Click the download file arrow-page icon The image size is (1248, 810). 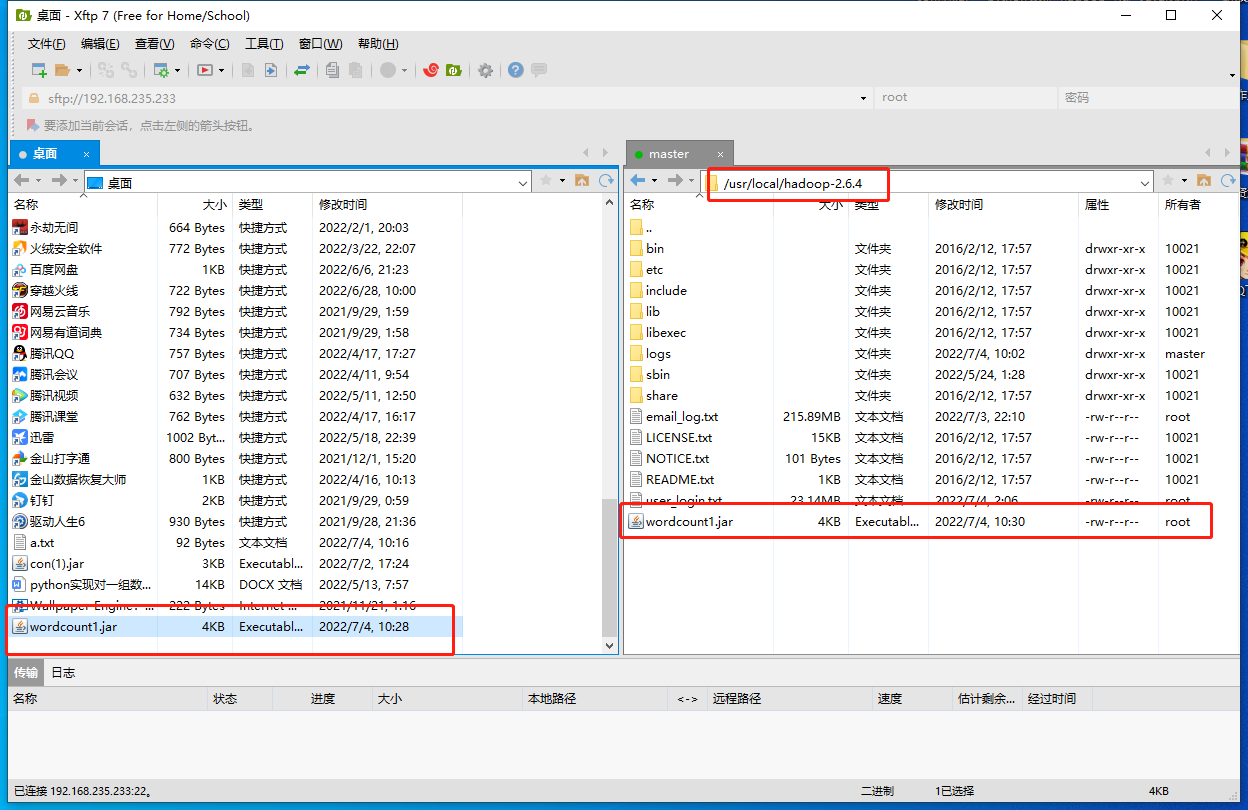(270, 70)
